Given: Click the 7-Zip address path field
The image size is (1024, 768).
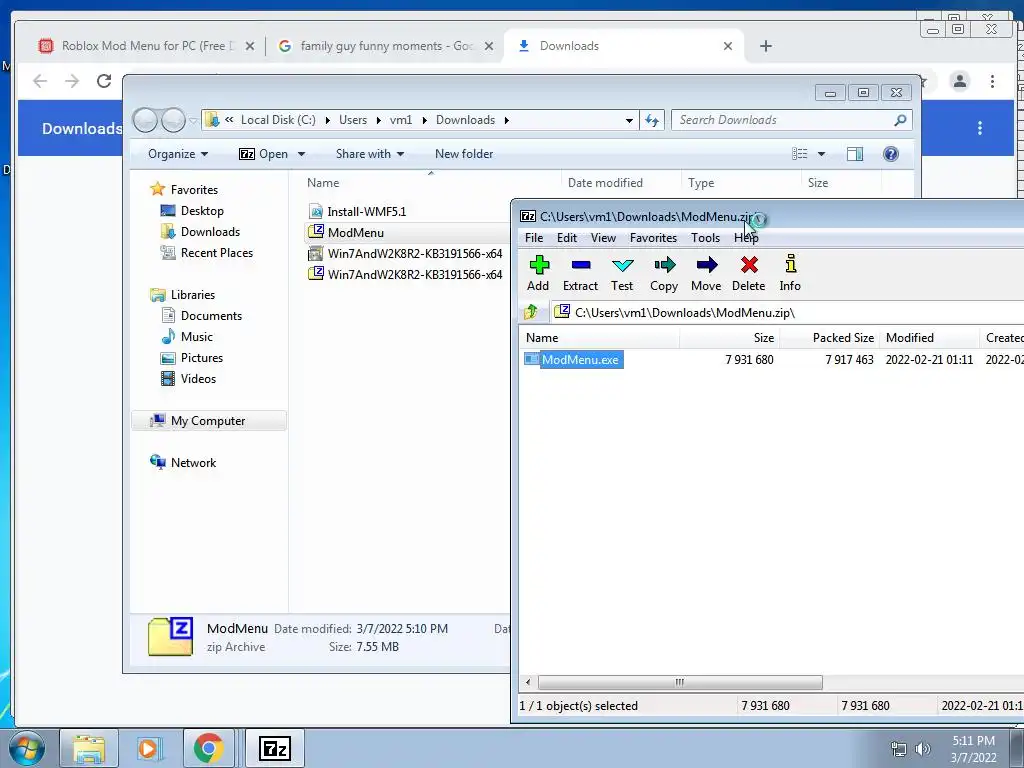Looking at the screenshot, I should click(787, 312).
